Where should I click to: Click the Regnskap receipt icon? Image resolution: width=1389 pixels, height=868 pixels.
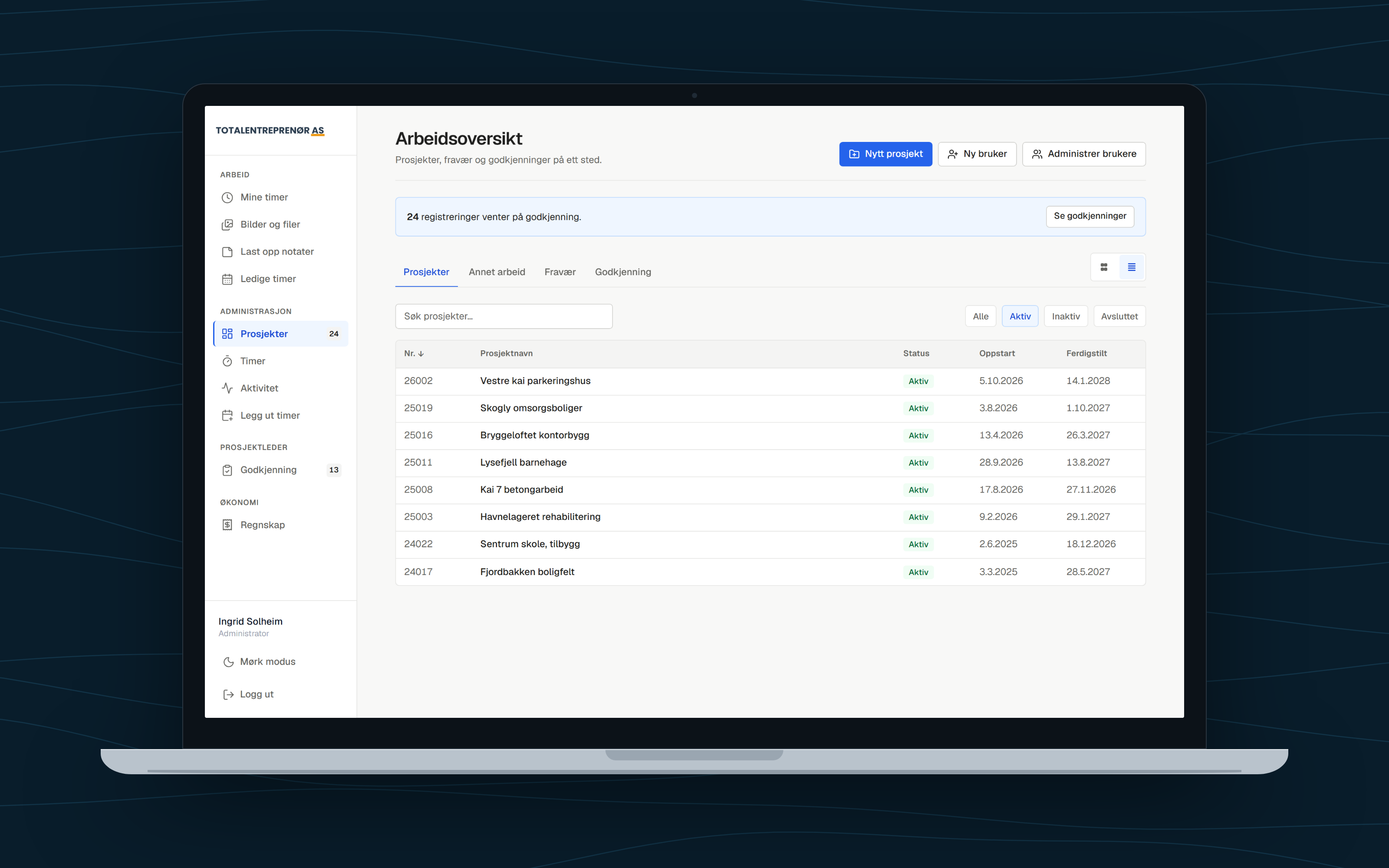(227, 525)
